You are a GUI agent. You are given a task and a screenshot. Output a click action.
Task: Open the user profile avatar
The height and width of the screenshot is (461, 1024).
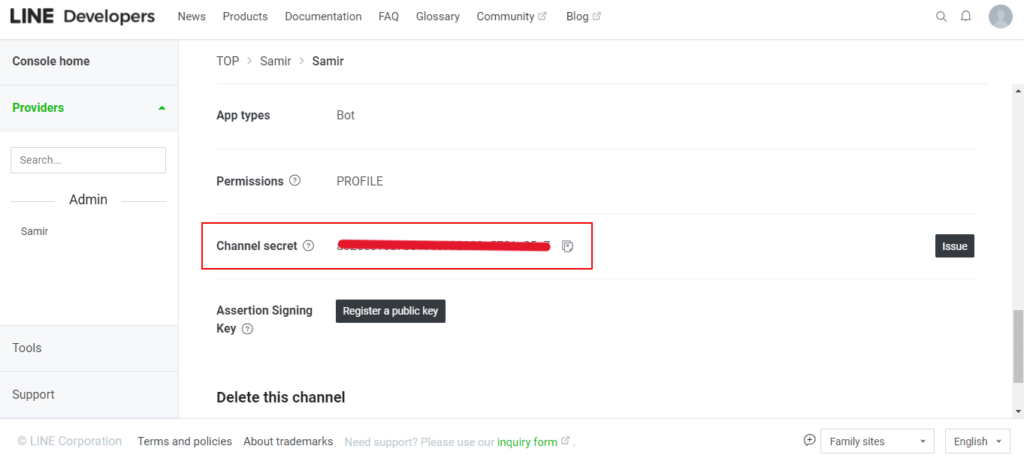[1000, 16]
